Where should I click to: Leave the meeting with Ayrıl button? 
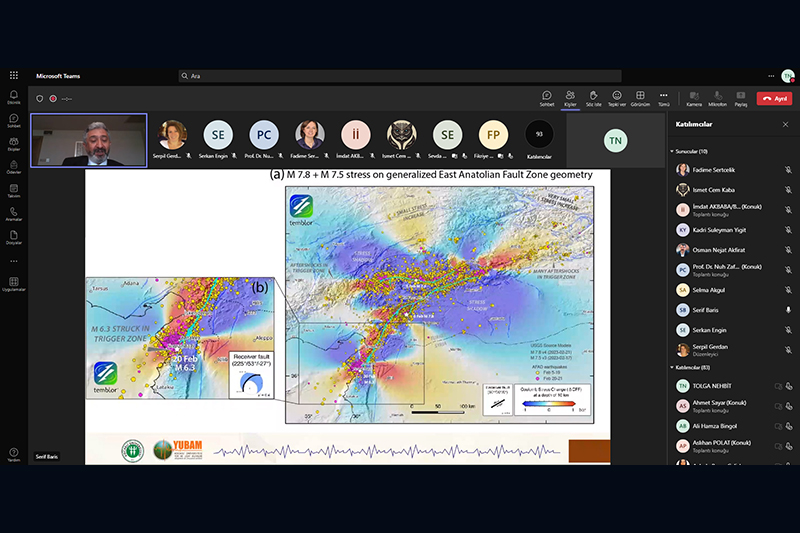(x=774, y=98)
